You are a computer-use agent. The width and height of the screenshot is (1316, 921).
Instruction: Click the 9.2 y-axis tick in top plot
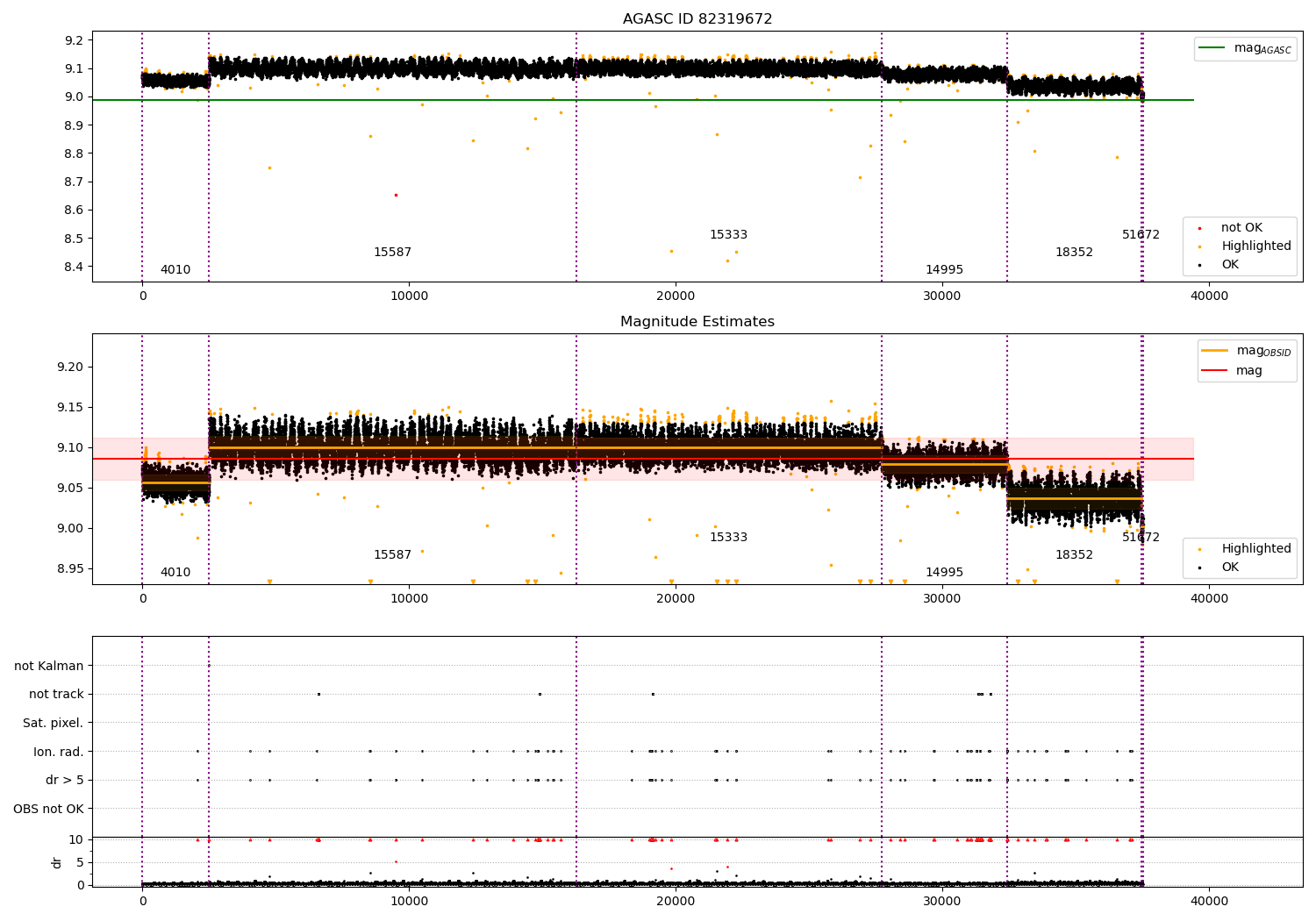click(x=74, y=40)
